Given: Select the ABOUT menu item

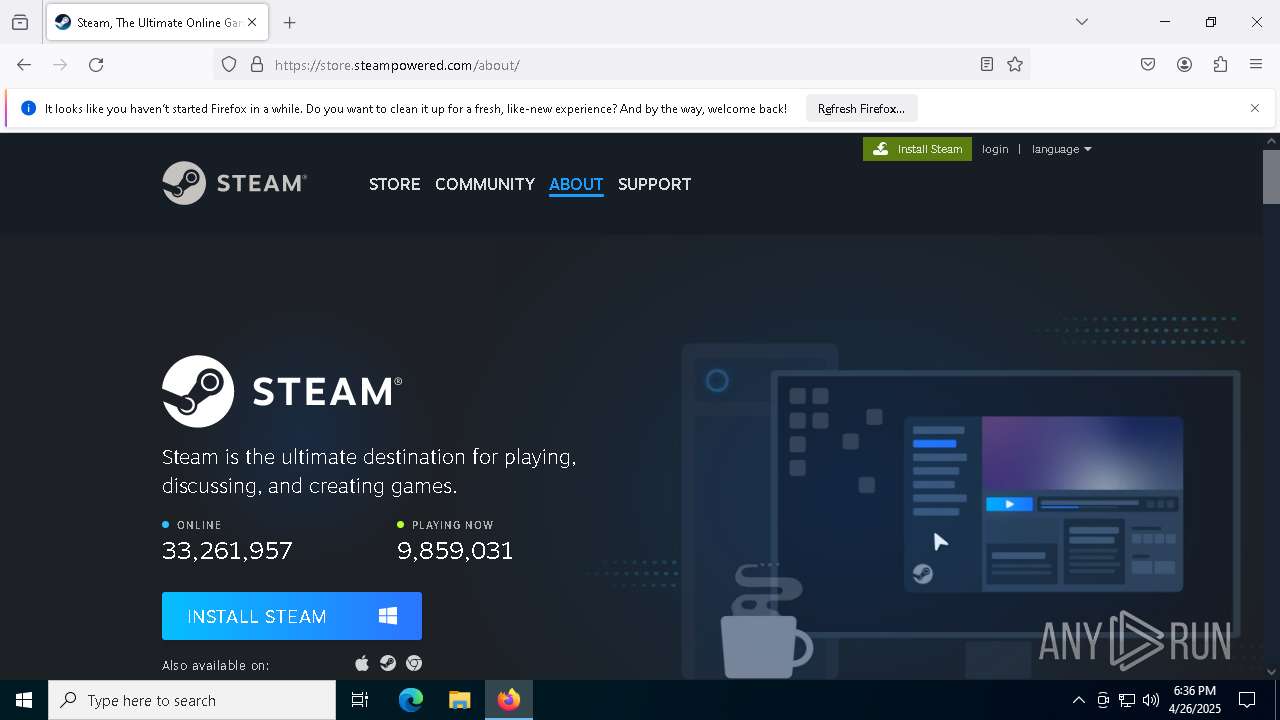Looking at the screenshot, I should coord(576,184).
